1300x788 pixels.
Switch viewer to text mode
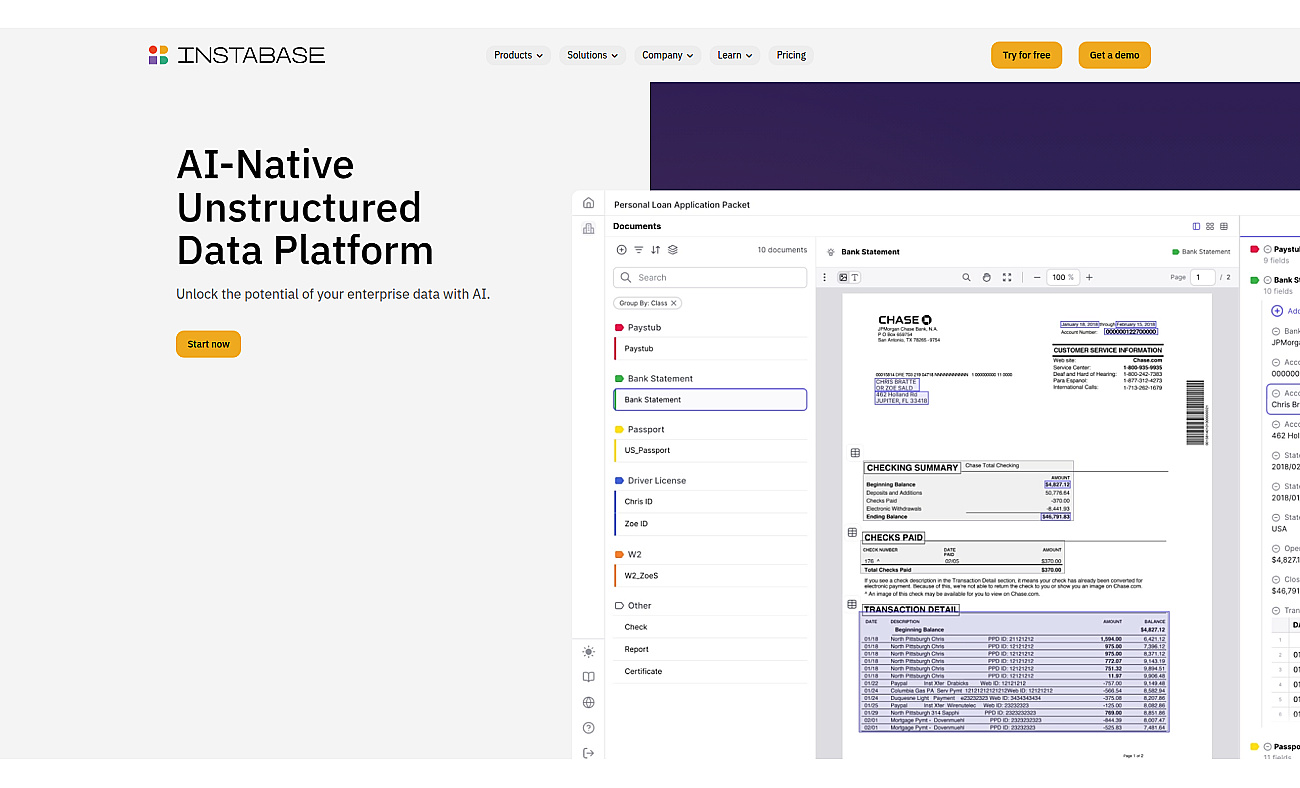pyautogui.click(x=855, y=277)
